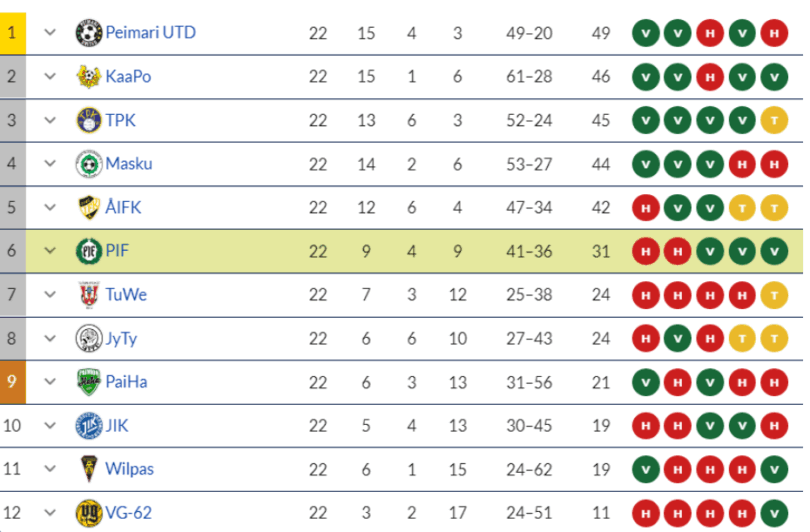This screenshot has width=810, height=532.
Task: Click the TPK team badge
Action: tap(89, 120)
